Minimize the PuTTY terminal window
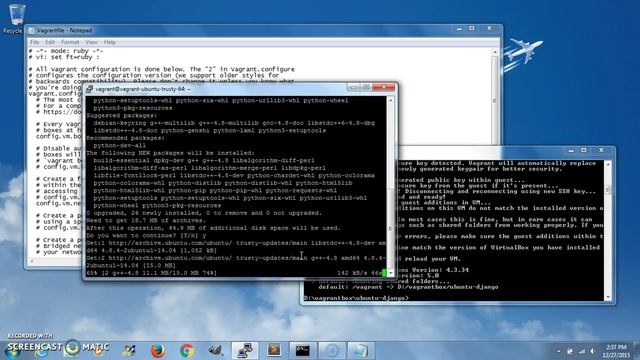This screenshot has width=640, height=360. click(353, 87)
